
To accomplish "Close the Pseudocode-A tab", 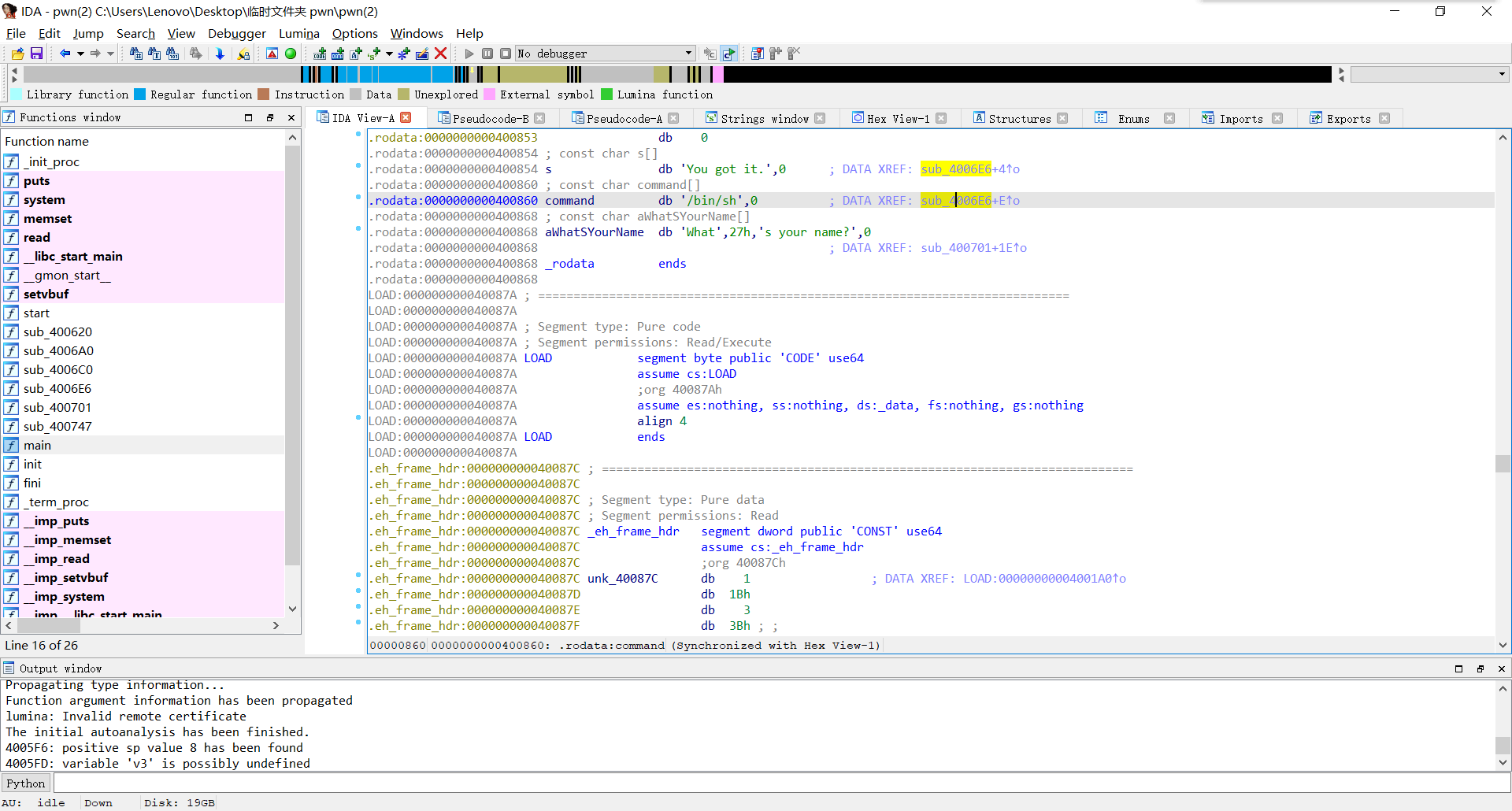I will pos(674,118).
